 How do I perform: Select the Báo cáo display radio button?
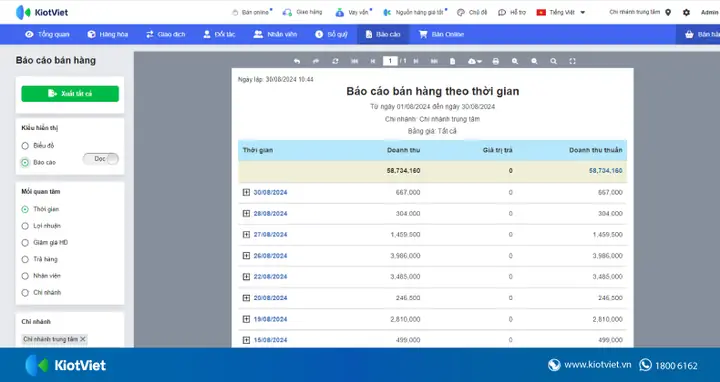[25, 163]
